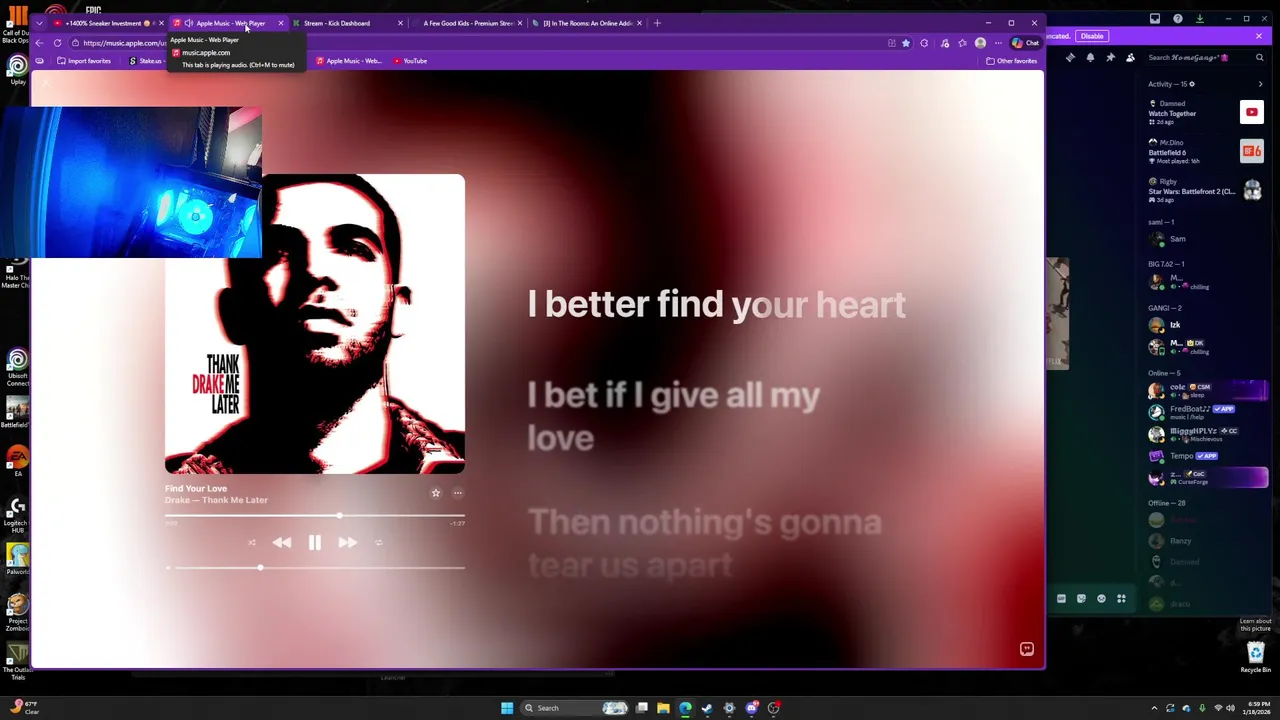This screenshot has height=720, width=1280.
Task: Open the Import favorites bookmark
Action: (84, 61)
